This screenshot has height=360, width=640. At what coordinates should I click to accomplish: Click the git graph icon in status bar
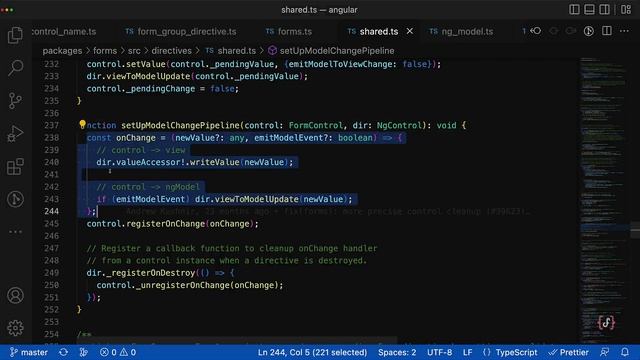point(84,352)
